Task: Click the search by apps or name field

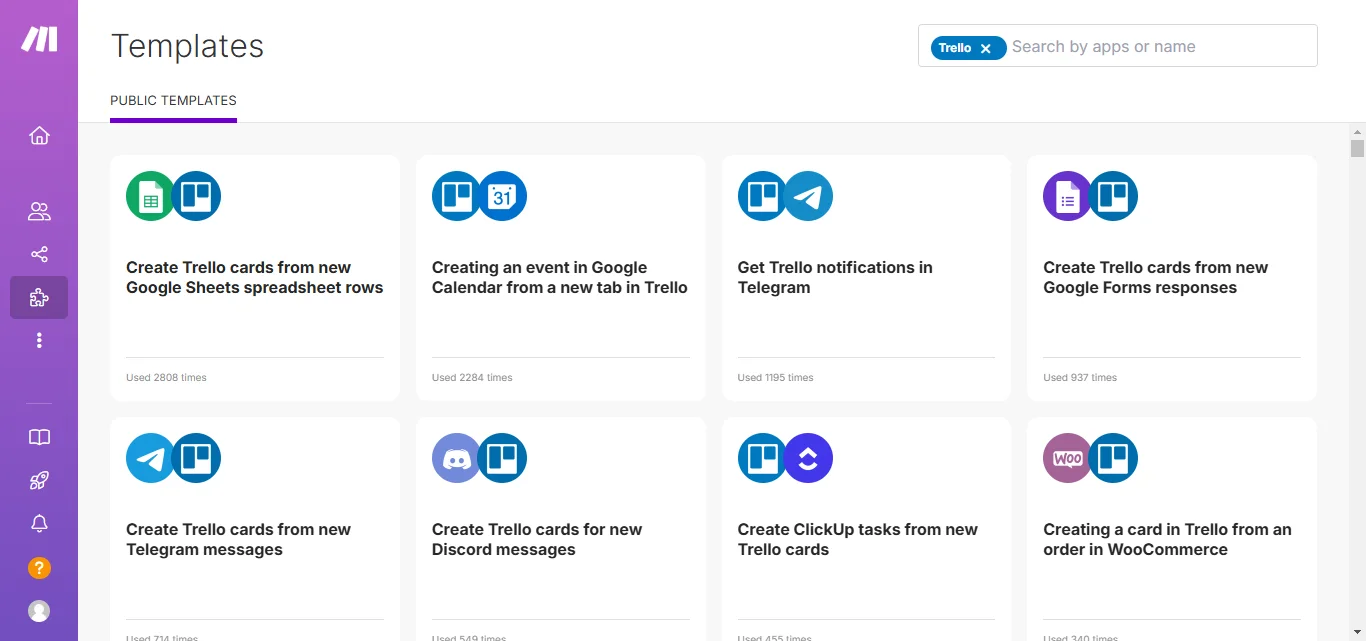Action: click(x=1150, y=46)
